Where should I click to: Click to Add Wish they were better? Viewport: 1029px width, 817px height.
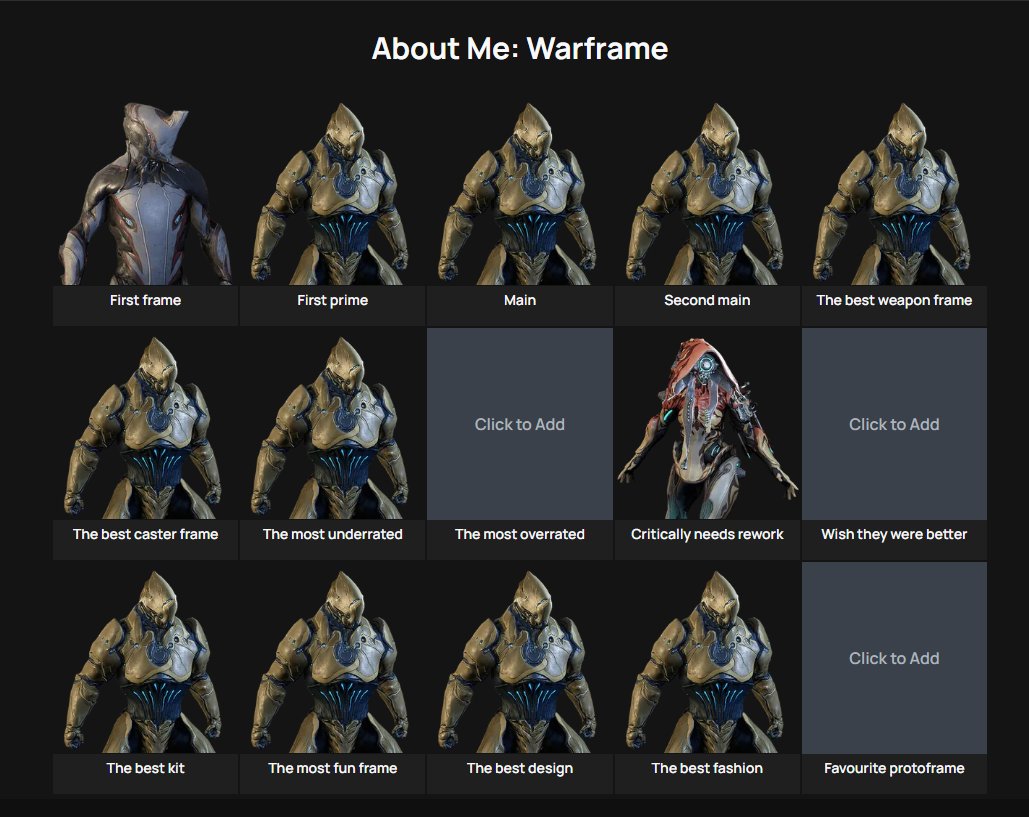(894, 425)
